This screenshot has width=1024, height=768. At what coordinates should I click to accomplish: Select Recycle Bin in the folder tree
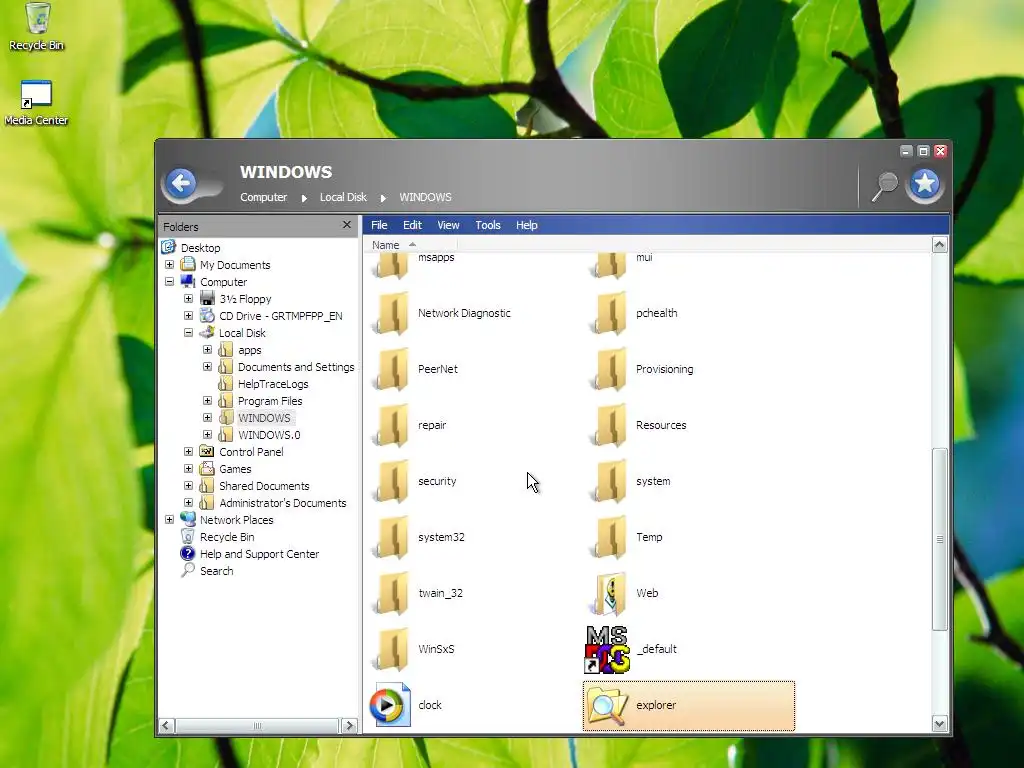click(227, 537)
